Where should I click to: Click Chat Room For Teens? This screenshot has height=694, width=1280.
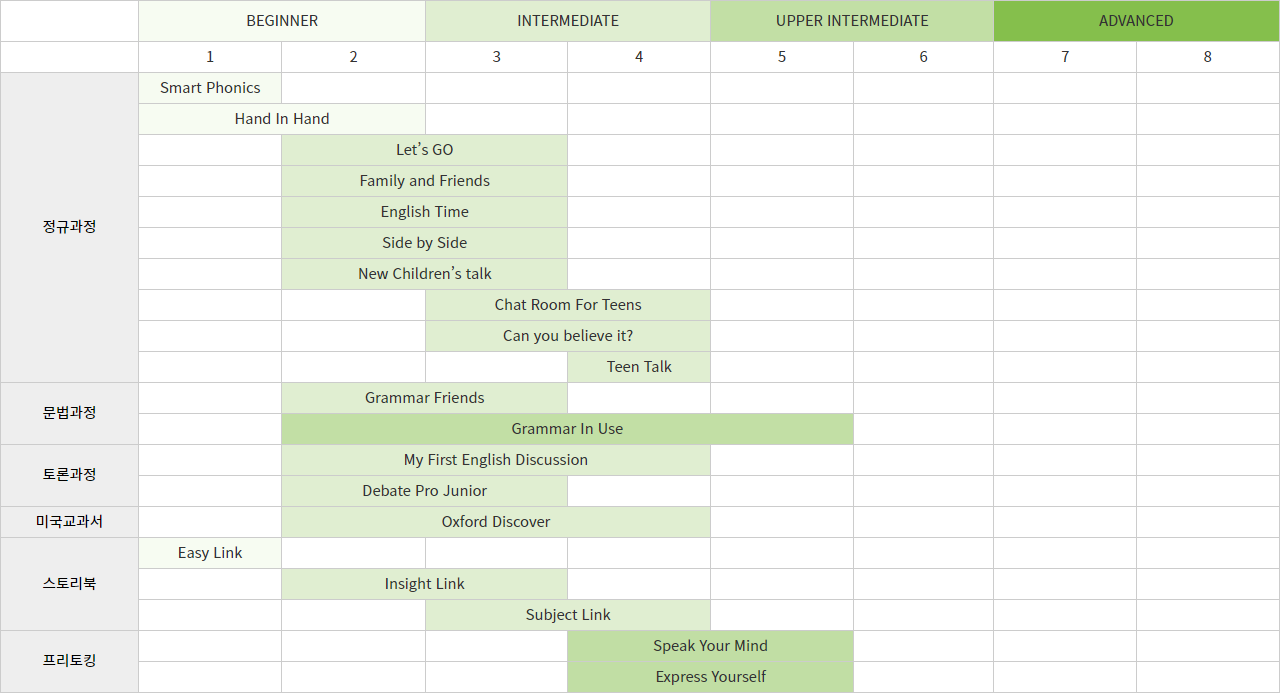point(568,305)
